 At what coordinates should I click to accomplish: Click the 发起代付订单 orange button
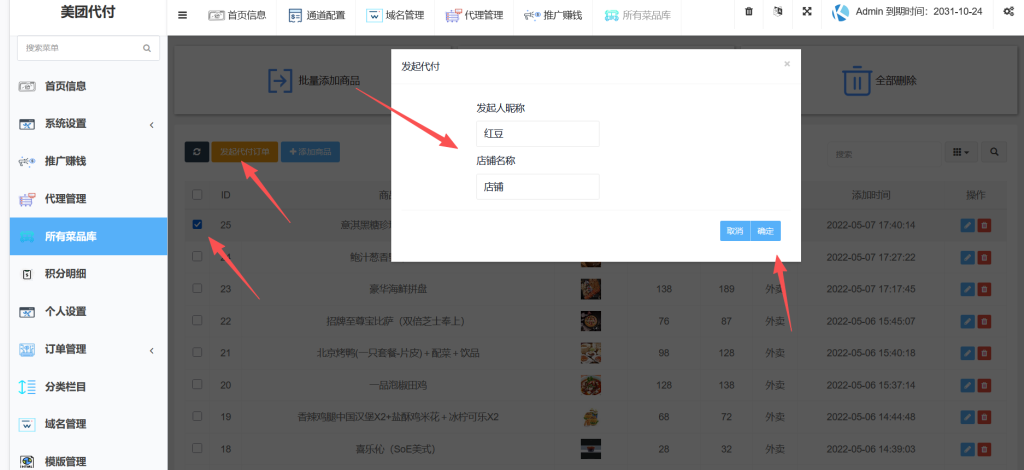point(245,151)
